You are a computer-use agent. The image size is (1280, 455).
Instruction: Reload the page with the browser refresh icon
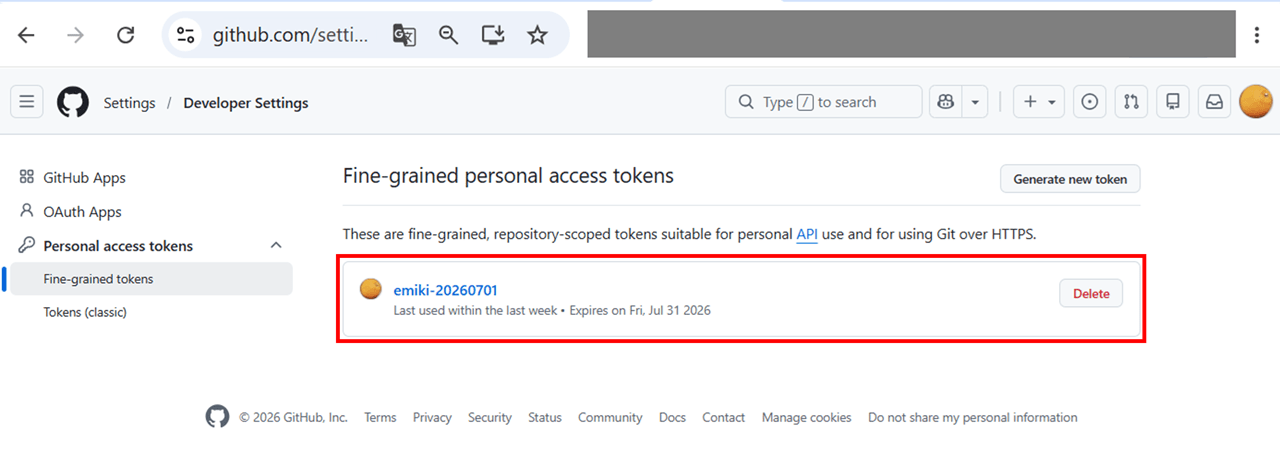[125, 35]
